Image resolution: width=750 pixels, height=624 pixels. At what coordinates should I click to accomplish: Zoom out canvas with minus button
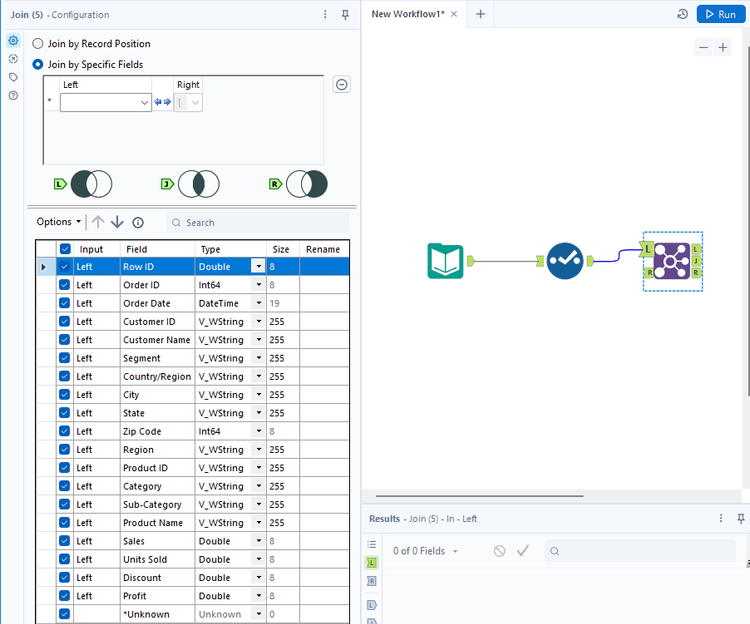703,47
